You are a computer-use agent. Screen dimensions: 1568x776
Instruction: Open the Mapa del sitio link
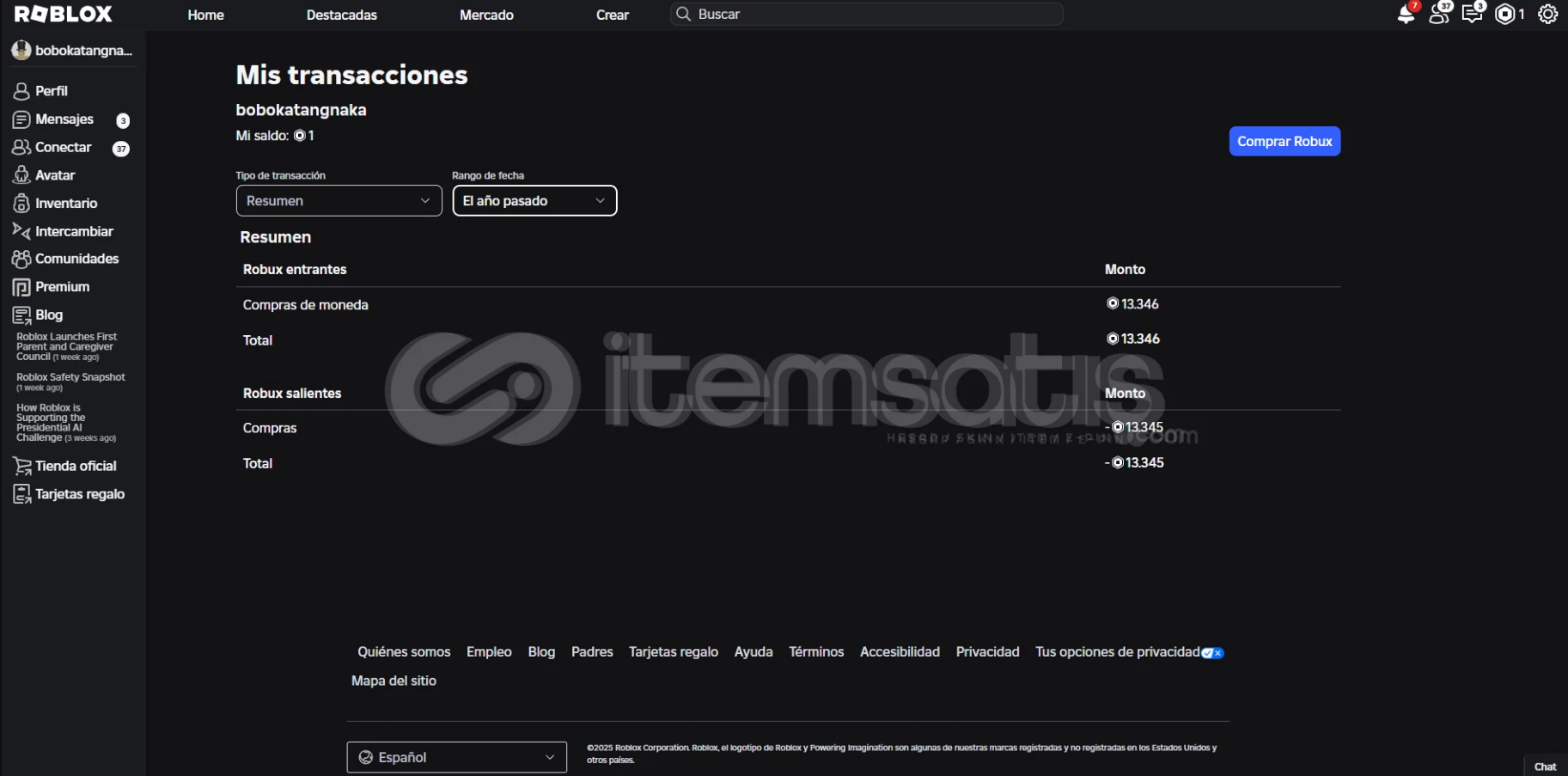394,681
